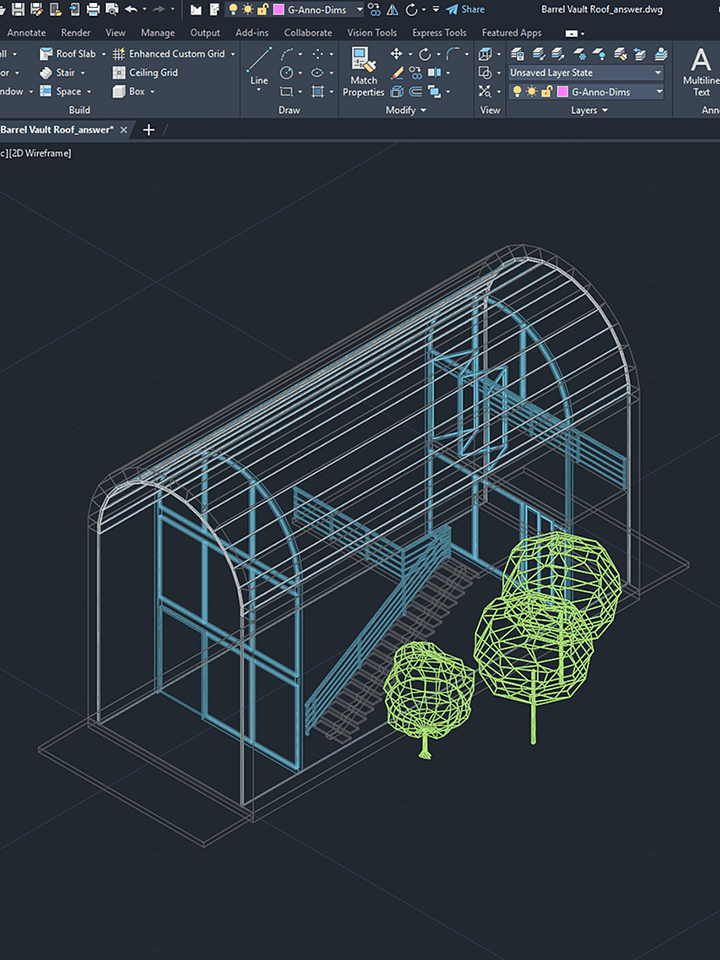Click the Share button
This screenshot has height=960, width=720.
465,10
